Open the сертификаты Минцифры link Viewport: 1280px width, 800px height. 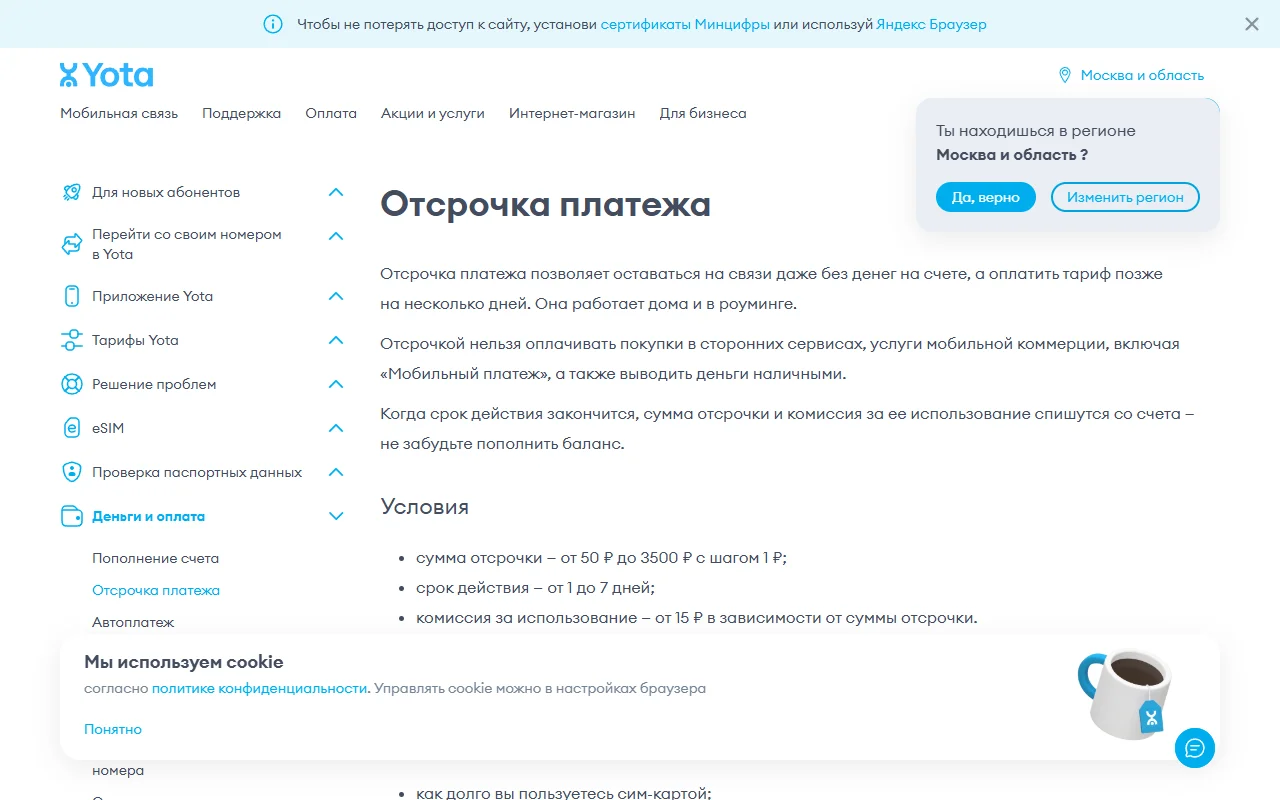pyautogui.click(x=685, y=24)
